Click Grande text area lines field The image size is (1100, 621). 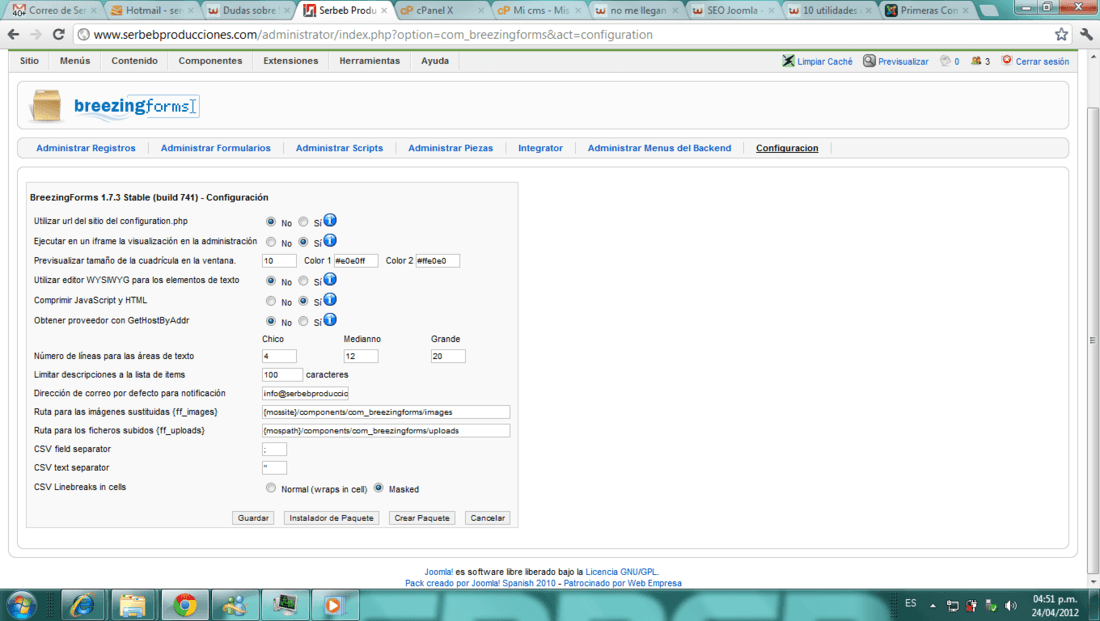(448, 356)
